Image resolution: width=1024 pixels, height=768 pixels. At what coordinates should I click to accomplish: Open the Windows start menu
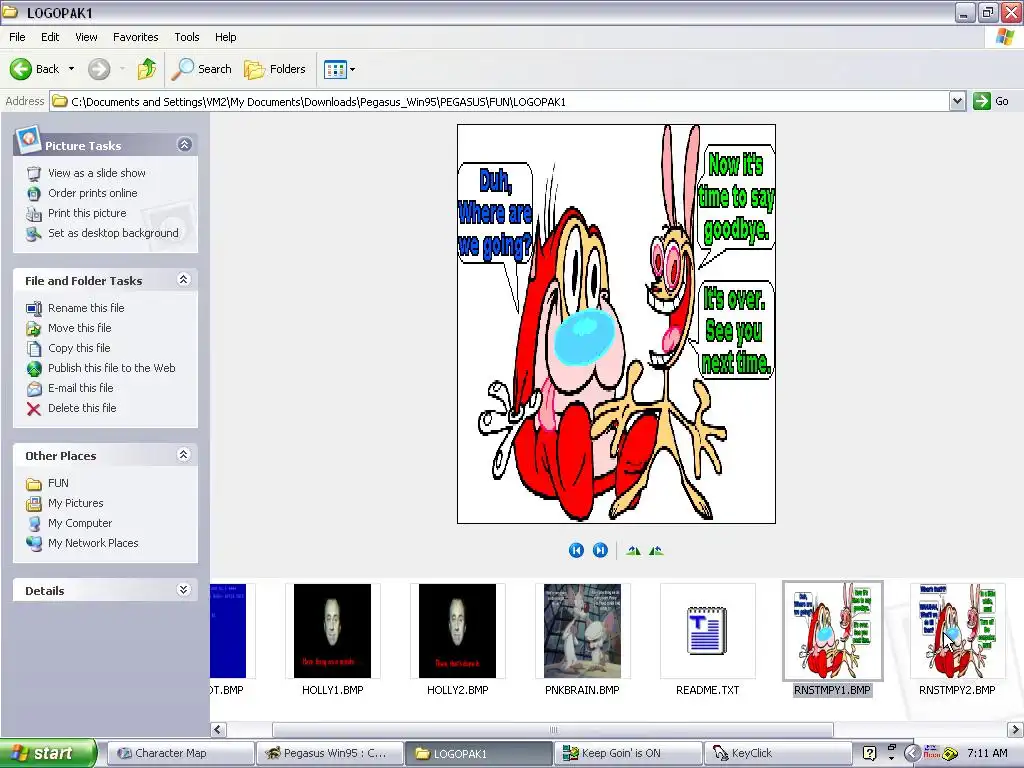[48, 754]
